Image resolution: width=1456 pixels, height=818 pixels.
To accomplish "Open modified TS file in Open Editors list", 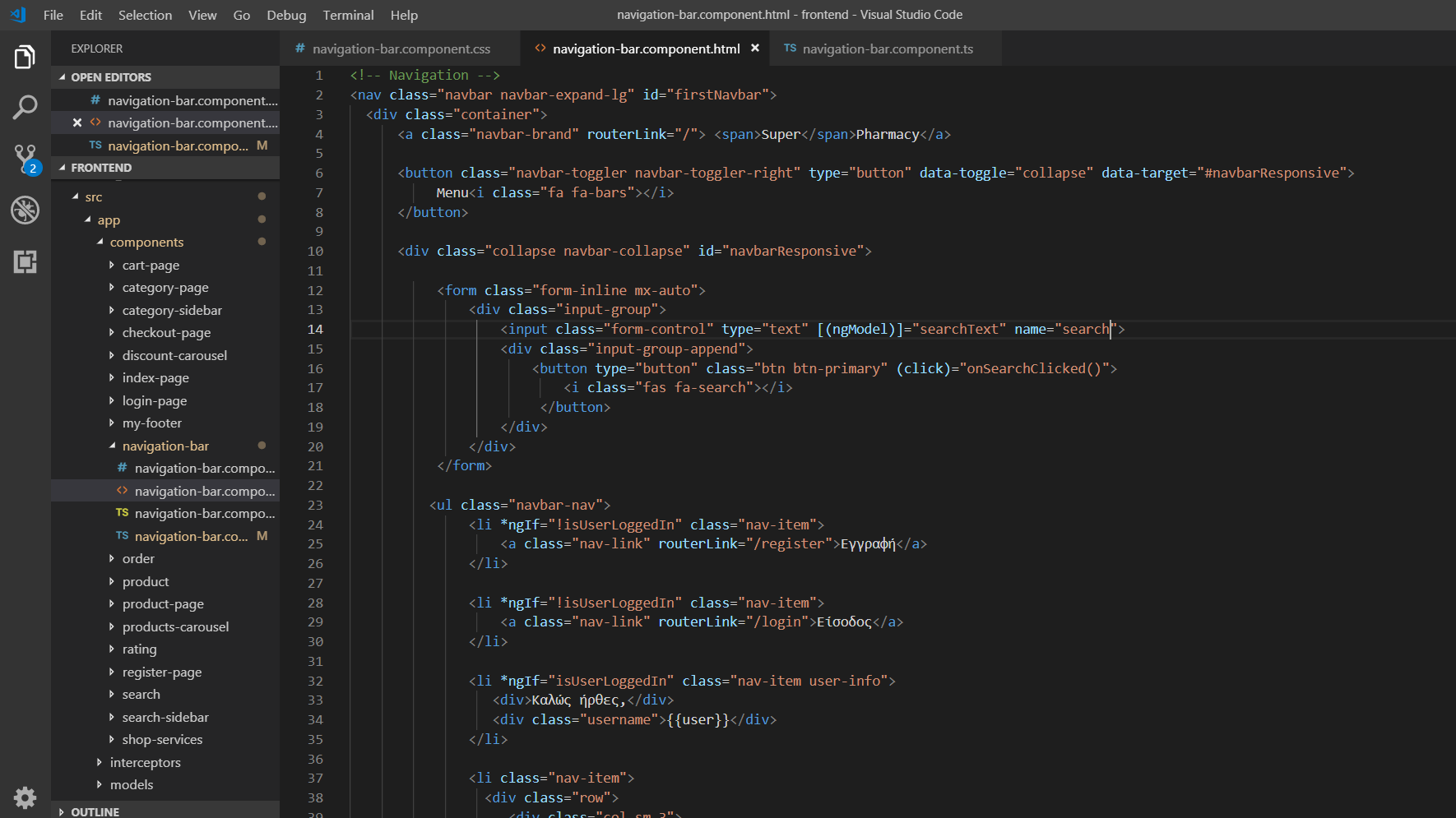I will 165,146.
